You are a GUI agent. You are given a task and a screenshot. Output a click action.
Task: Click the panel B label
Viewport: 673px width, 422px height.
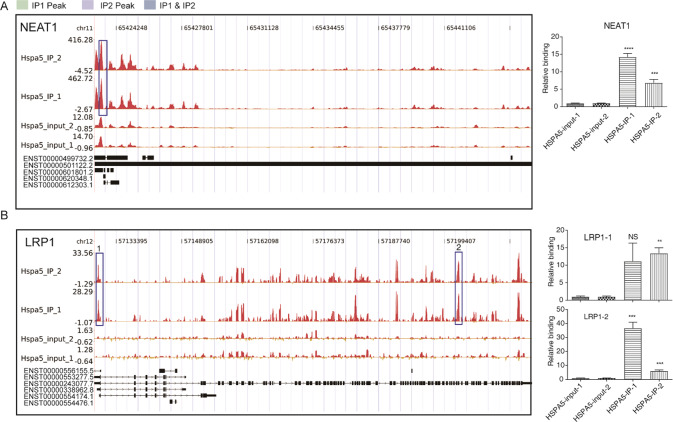pos(6,215)
